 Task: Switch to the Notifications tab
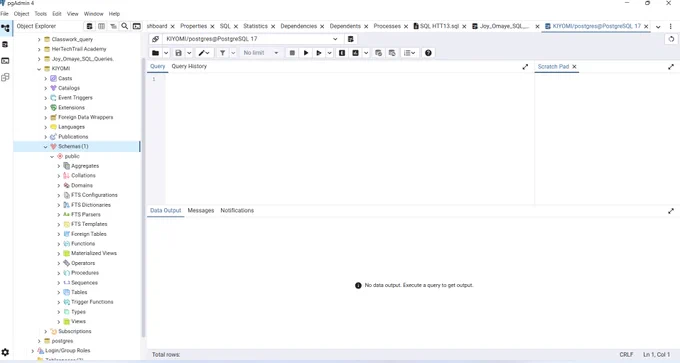[237, 210]
